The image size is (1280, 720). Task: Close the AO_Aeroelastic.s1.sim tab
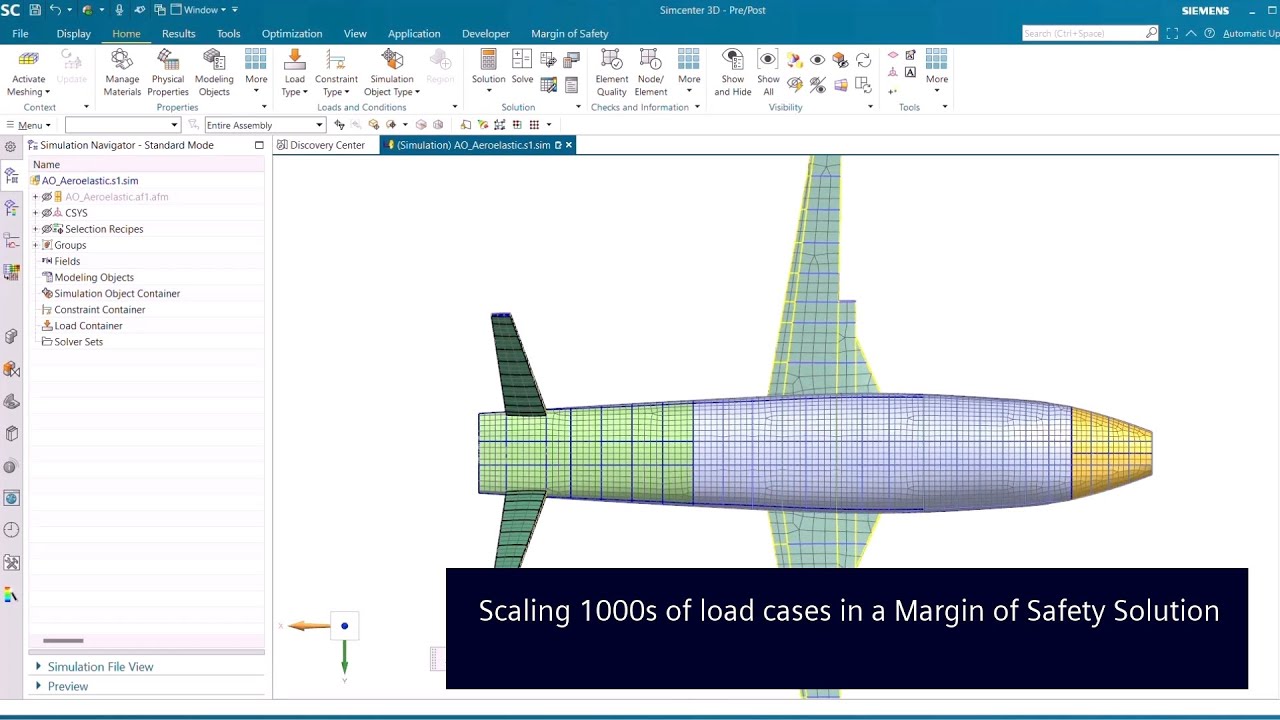pyautogui.click(x=569, y=145)
